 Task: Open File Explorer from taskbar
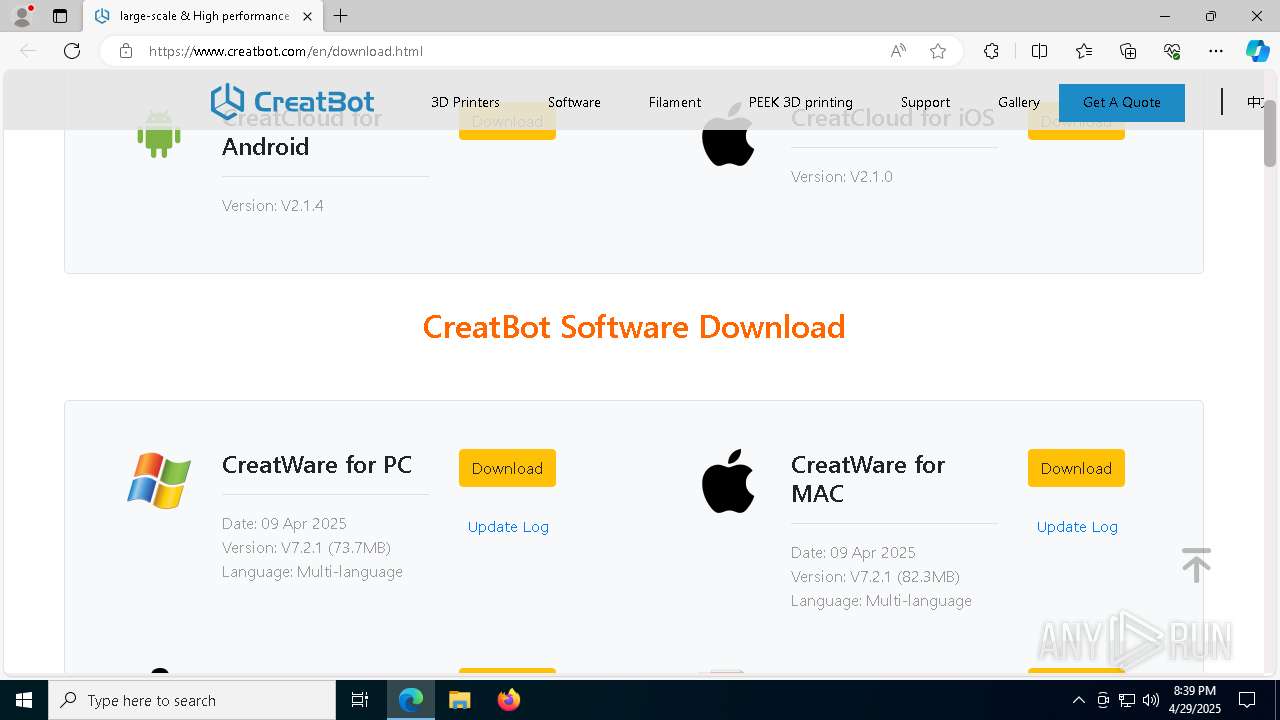[459, 700]
